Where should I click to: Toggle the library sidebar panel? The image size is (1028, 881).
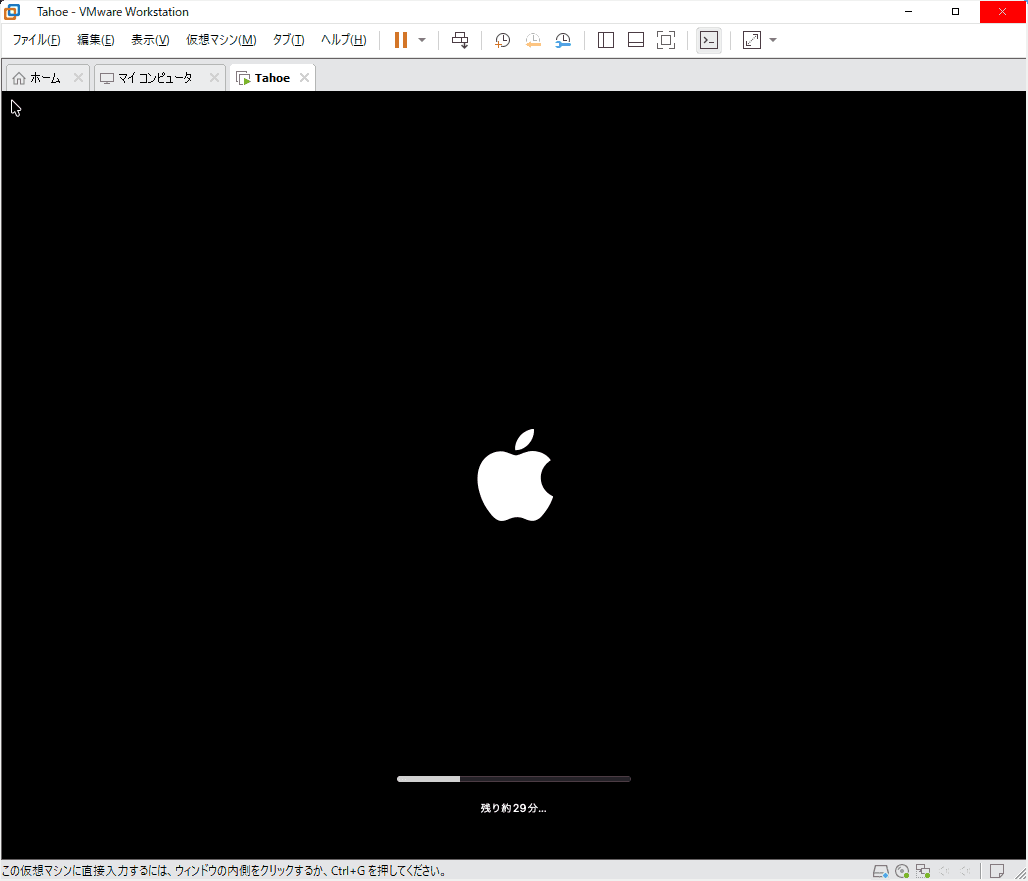coord(605,40)
